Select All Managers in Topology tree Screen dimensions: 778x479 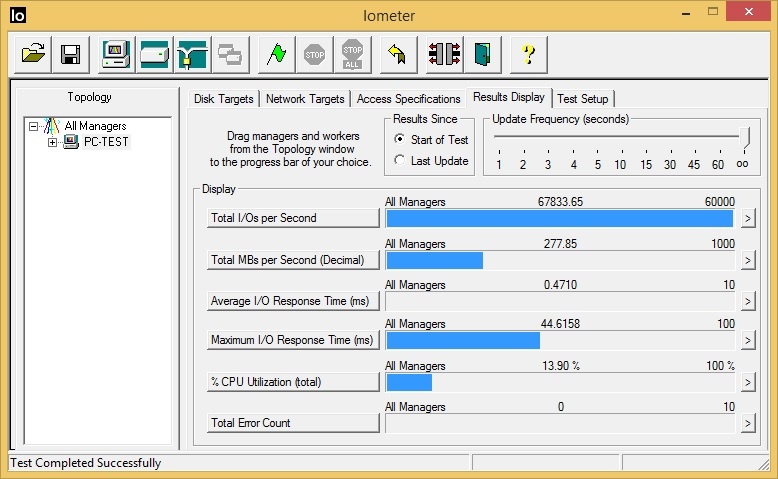click(95, 126)
